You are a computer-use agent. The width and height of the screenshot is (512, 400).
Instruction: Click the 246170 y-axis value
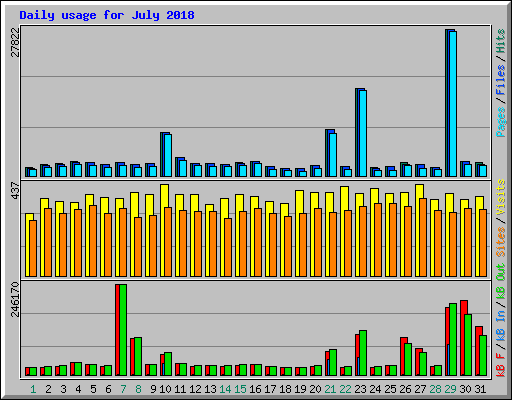[15, 299]
